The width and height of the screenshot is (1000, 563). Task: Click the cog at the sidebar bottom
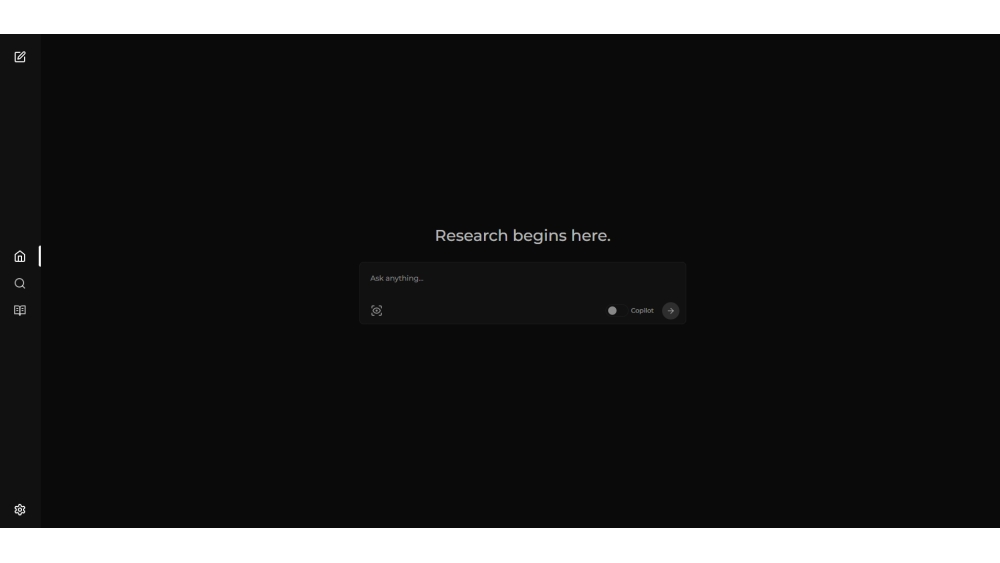coord(20,510)
